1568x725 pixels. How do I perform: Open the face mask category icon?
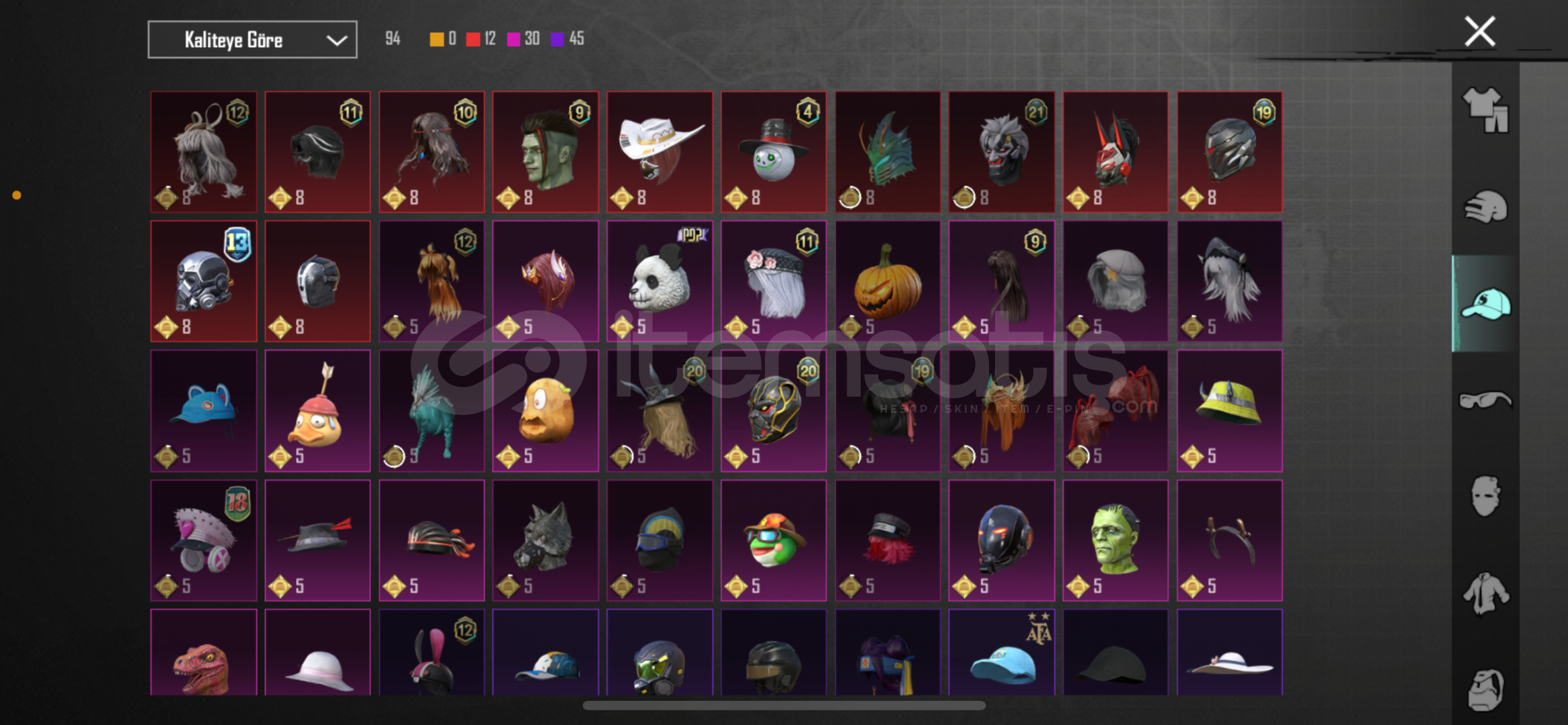click(x=1485, y=497)
